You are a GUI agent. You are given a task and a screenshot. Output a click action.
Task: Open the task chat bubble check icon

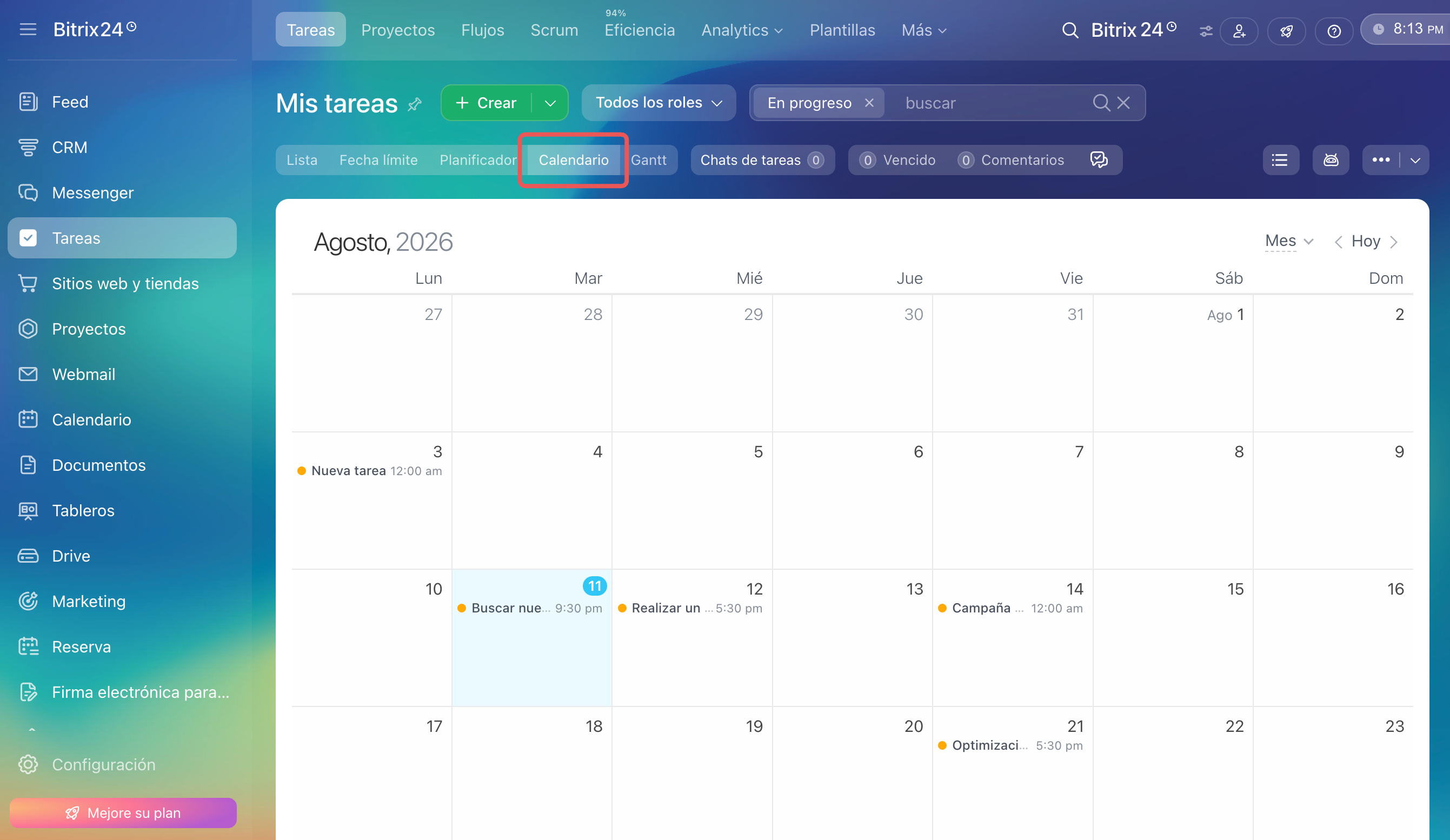(1099, 160)
